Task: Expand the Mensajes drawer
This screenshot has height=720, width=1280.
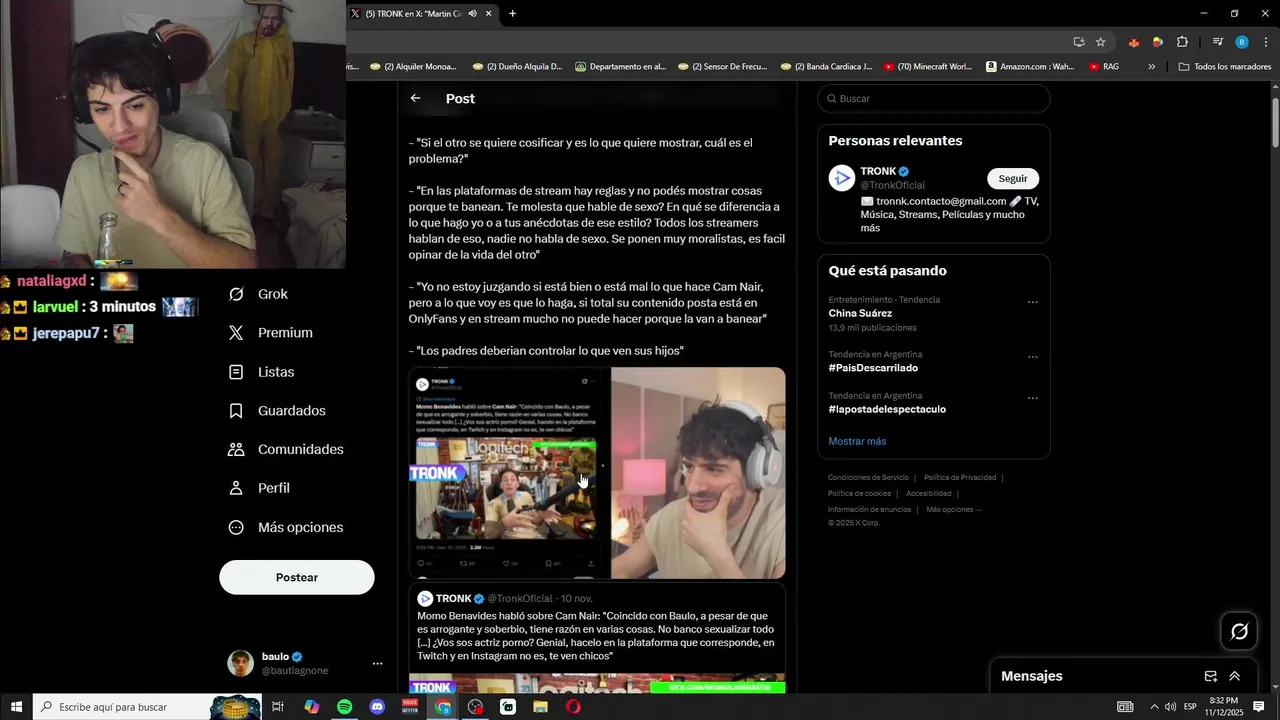Action: point(1235,676)
